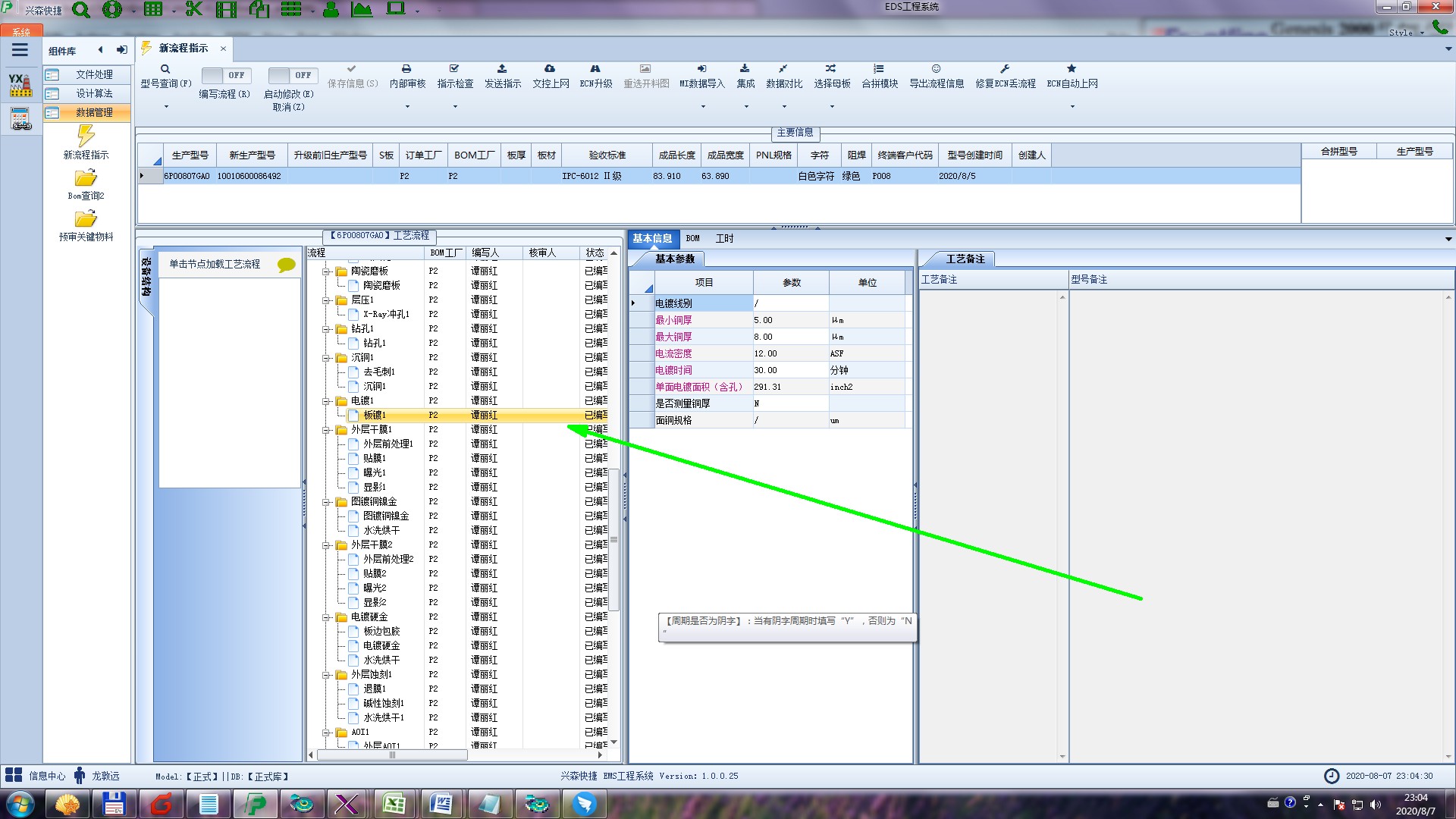The width and height of the screenshot is (1456, 819).
Task: Collapse the 外层干膜1 tree node
Action: 326,430
